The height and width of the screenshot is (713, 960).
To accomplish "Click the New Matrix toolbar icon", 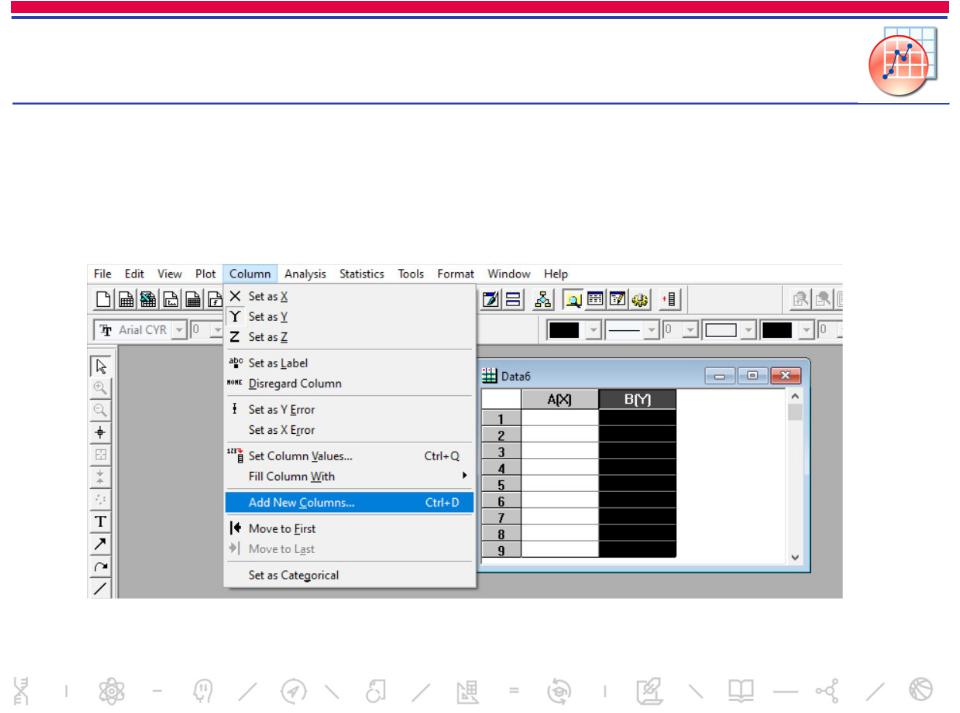I will click(193, 299).
